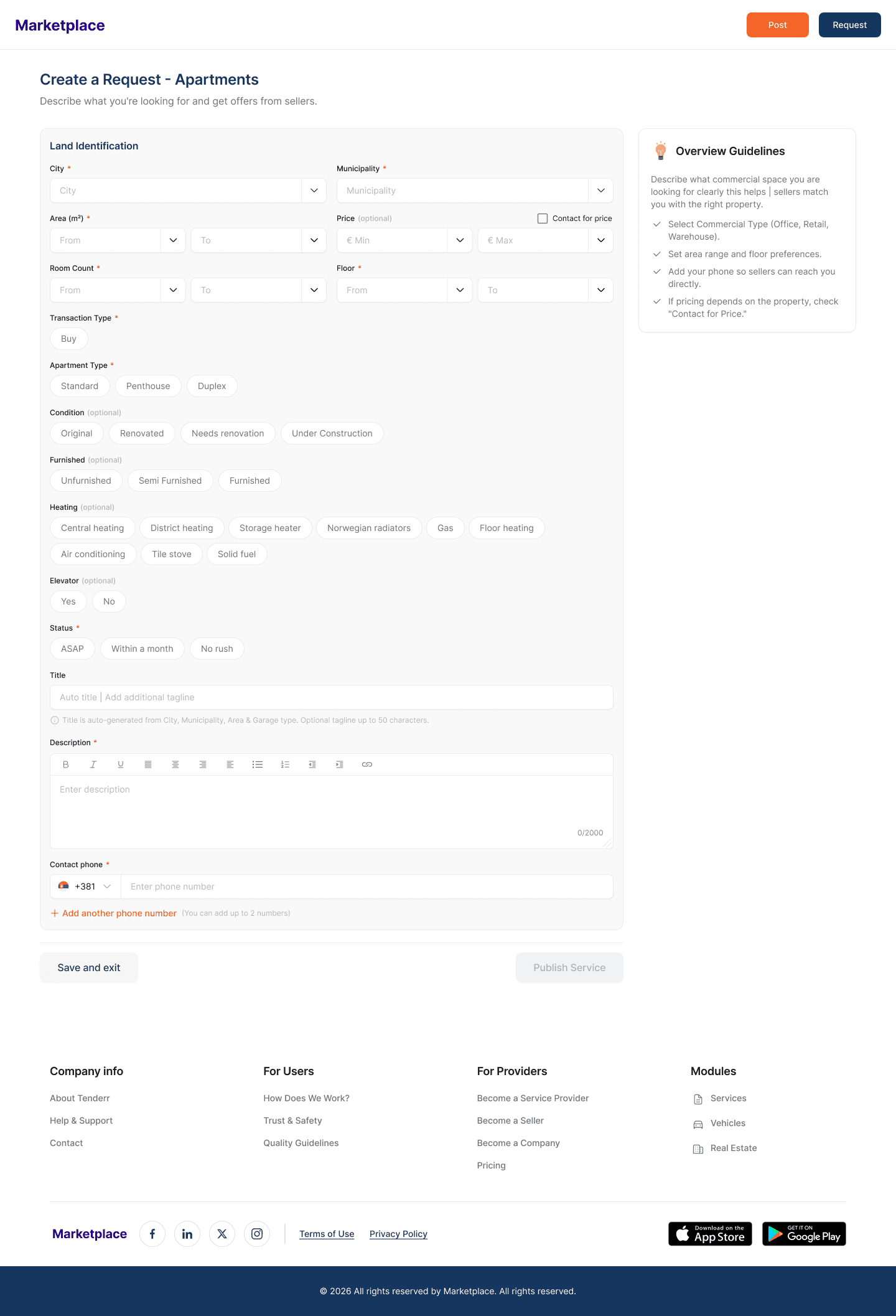Viewport: 896px width, 1316px height.
Task: Choose Renovated condition
Action: [x=142, y=433]
